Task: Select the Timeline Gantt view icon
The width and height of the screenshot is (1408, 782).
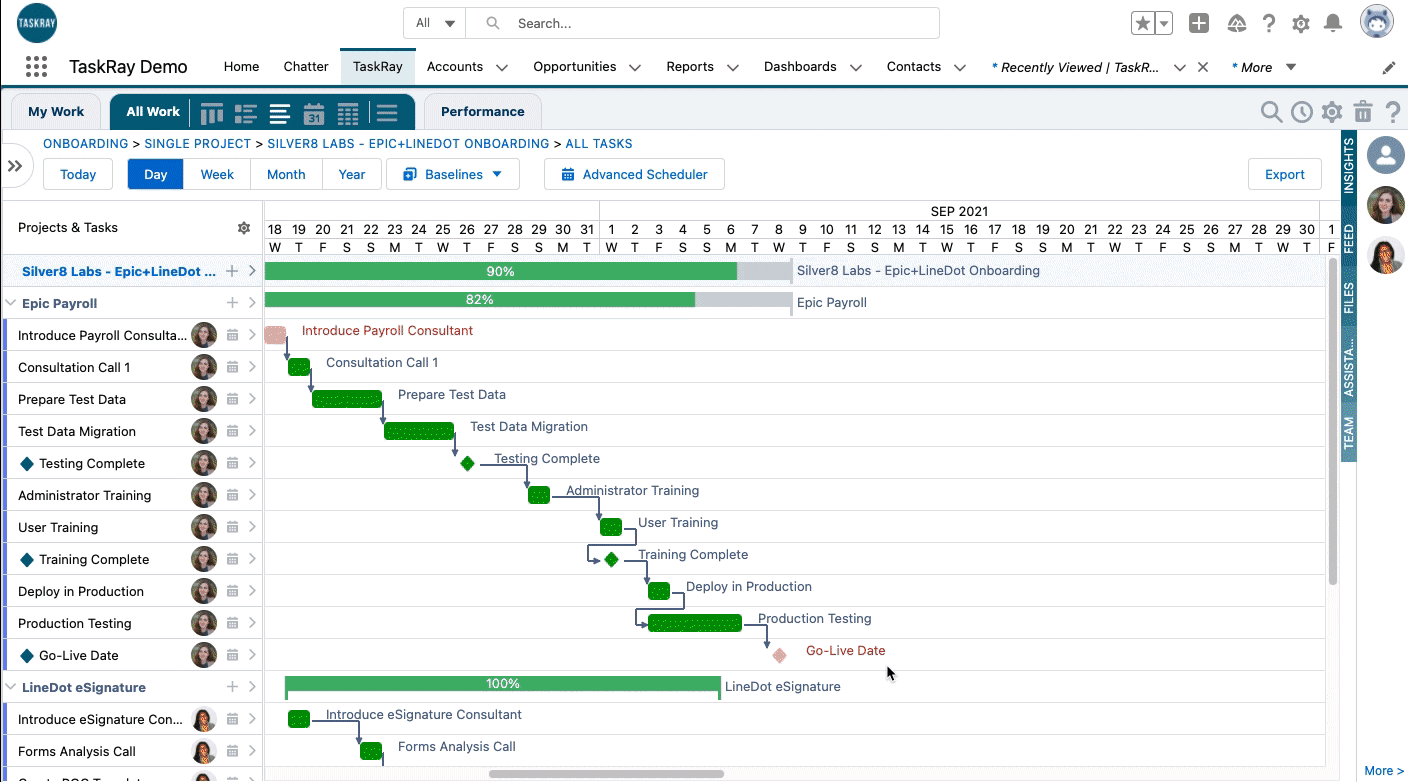Action: [x=280, y=112]
